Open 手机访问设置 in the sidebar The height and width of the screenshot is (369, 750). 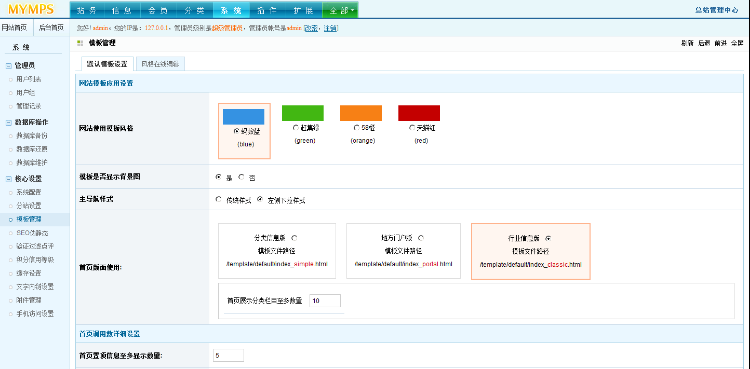[x=35, y=314]
